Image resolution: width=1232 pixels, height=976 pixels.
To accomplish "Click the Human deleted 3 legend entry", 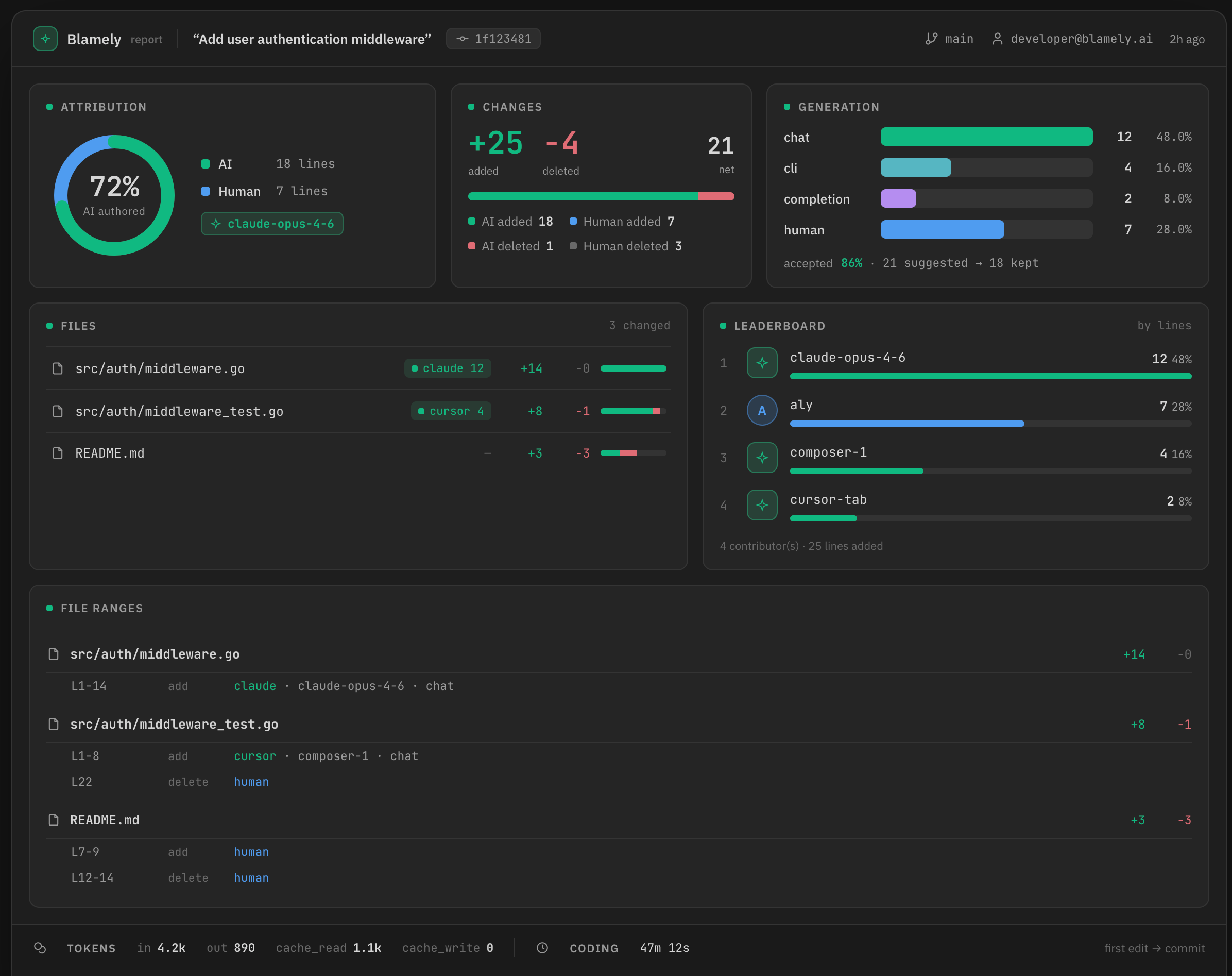I will (x=625, y=246).
